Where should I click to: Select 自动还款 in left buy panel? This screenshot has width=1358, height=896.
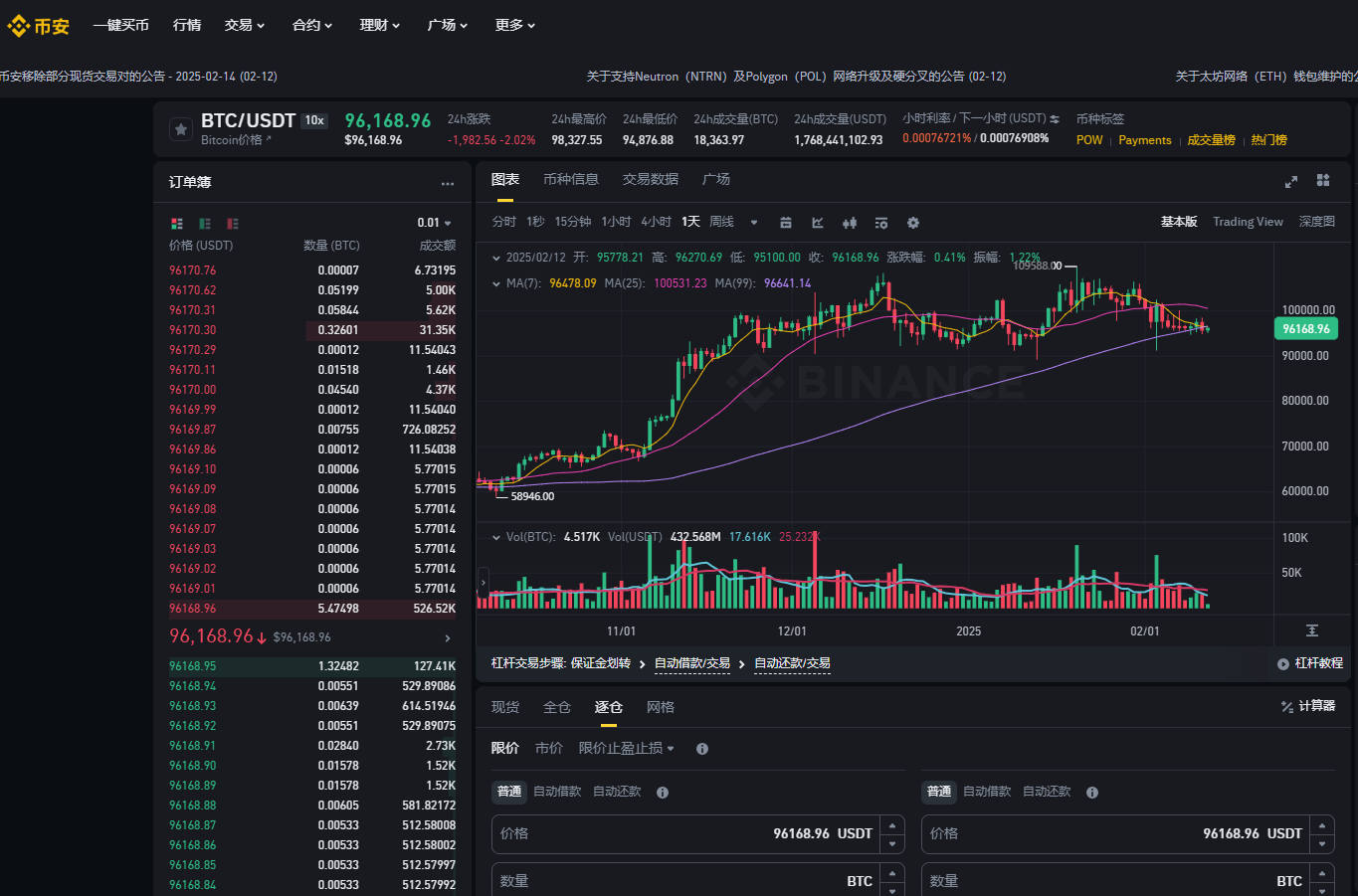point(617,792)
